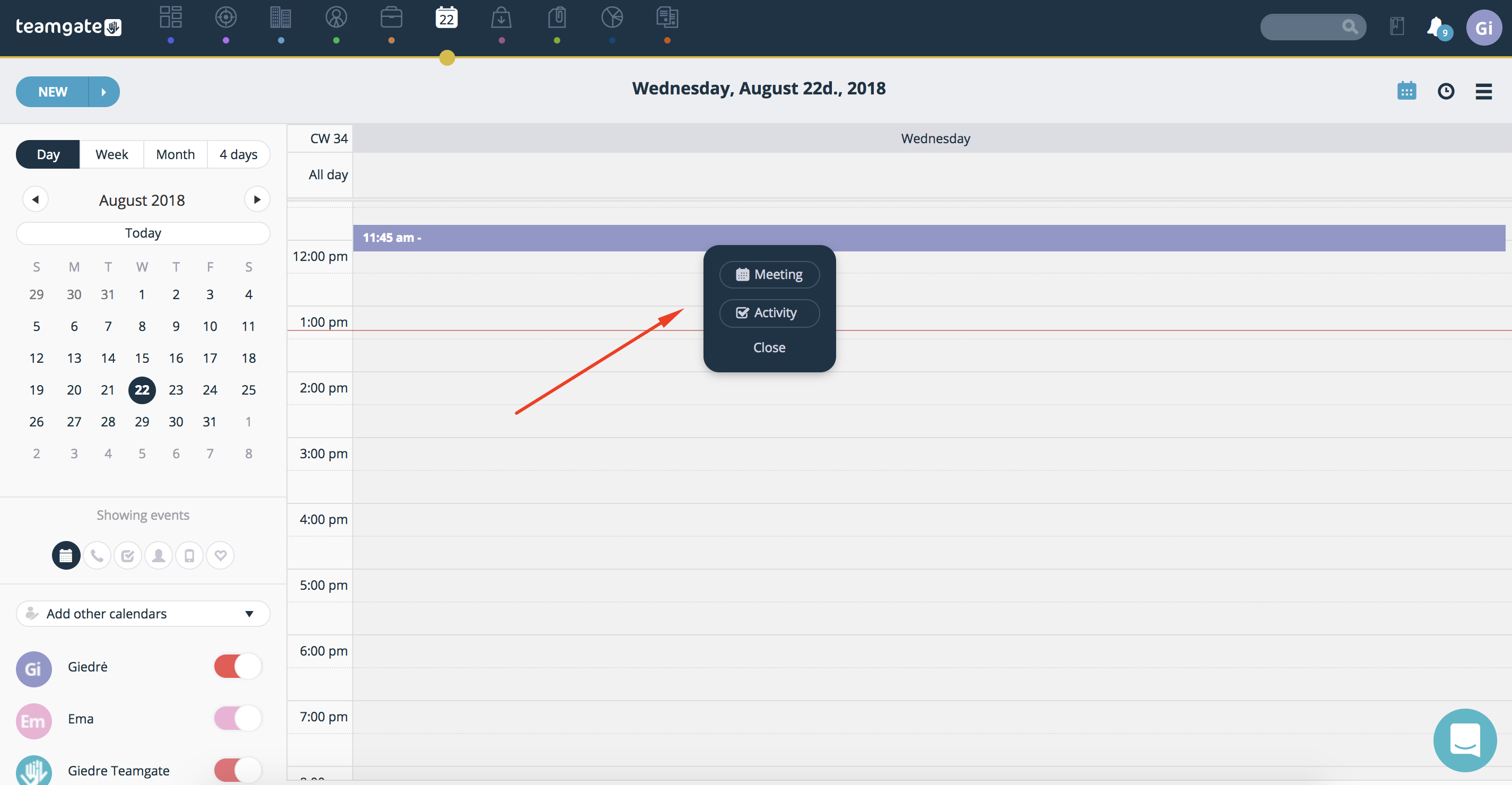Open the Leads target icon
The width and height of the screenshot is (1512, 785).
[226, 17]
